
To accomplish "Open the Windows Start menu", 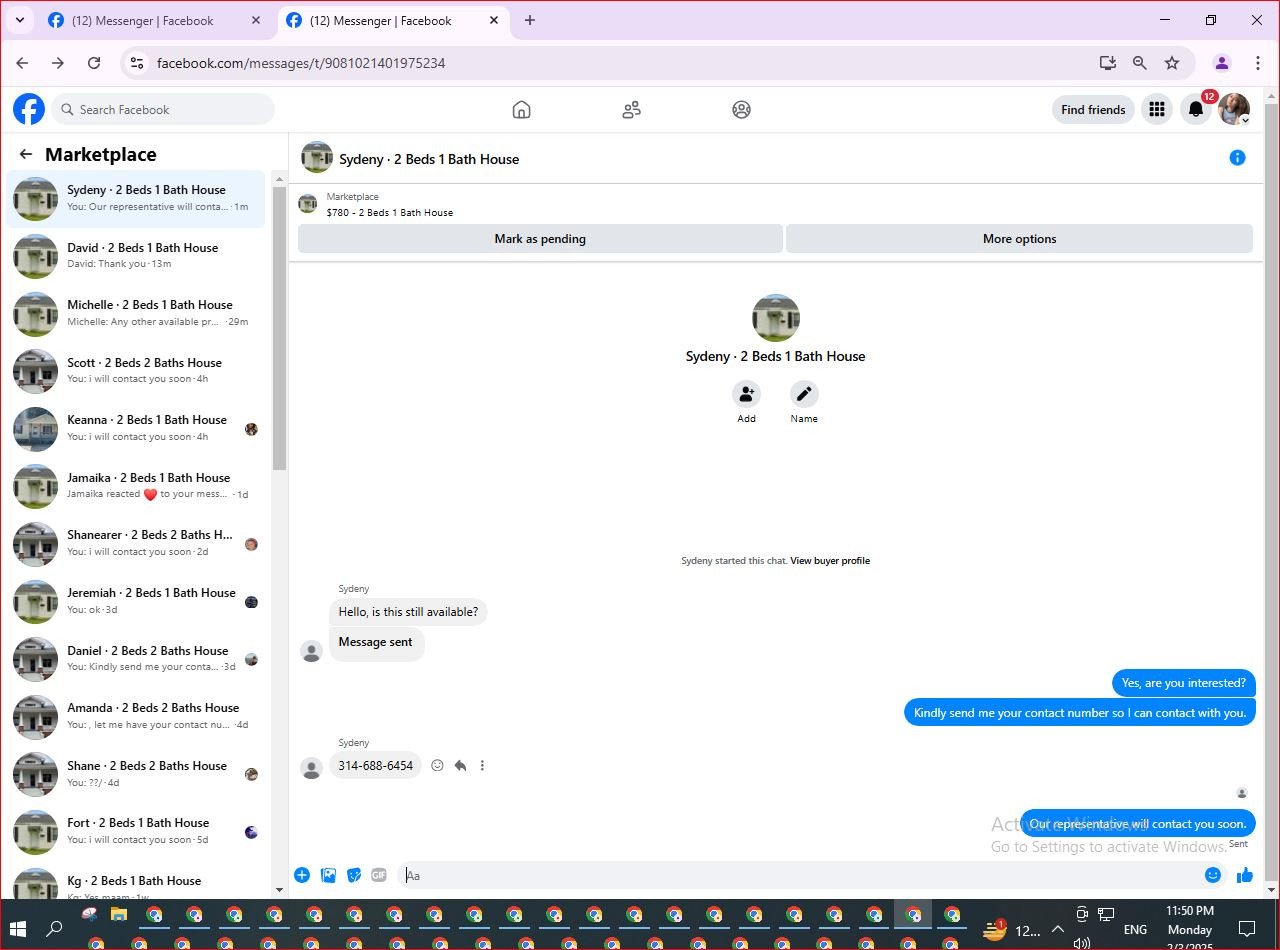I will point(19,929).
